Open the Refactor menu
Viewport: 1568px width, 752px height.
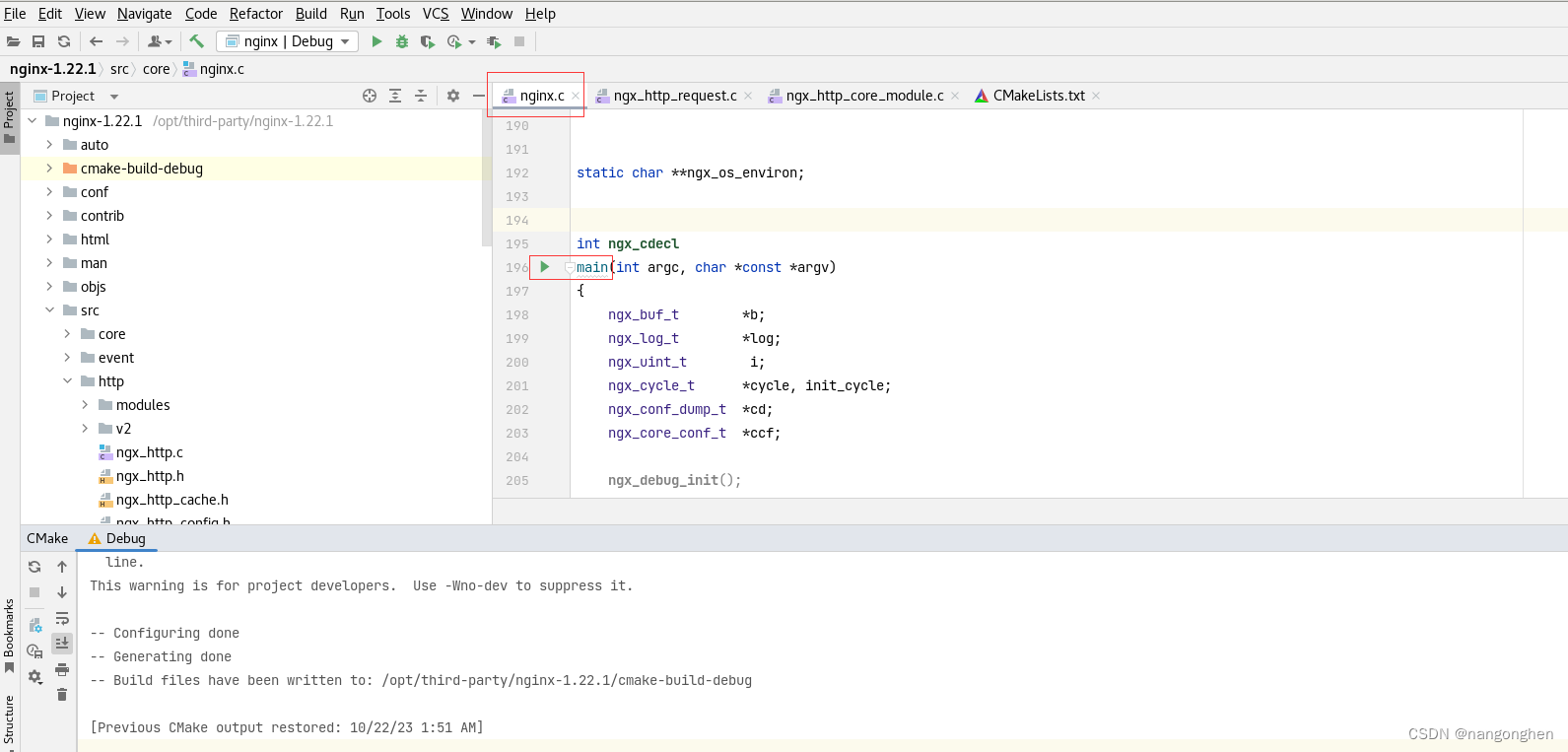click(256, 14)
